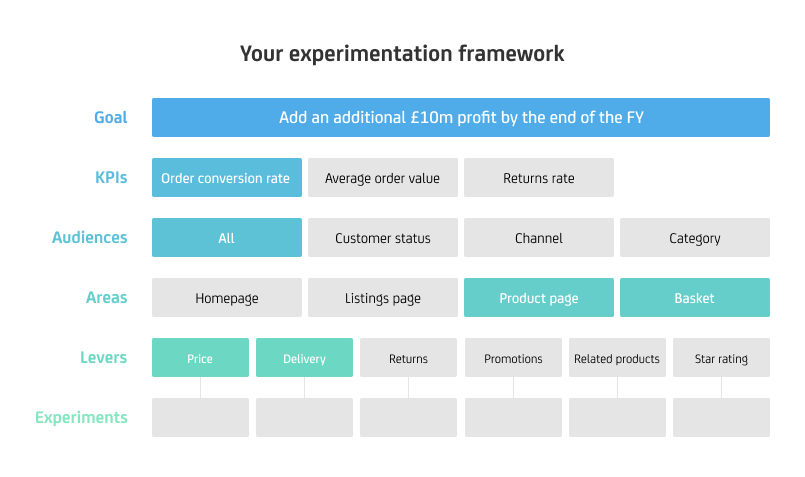Viewport: 805px width, 477px height.
Task: Toggle the Product page area
Action: [x=538, y=298]
